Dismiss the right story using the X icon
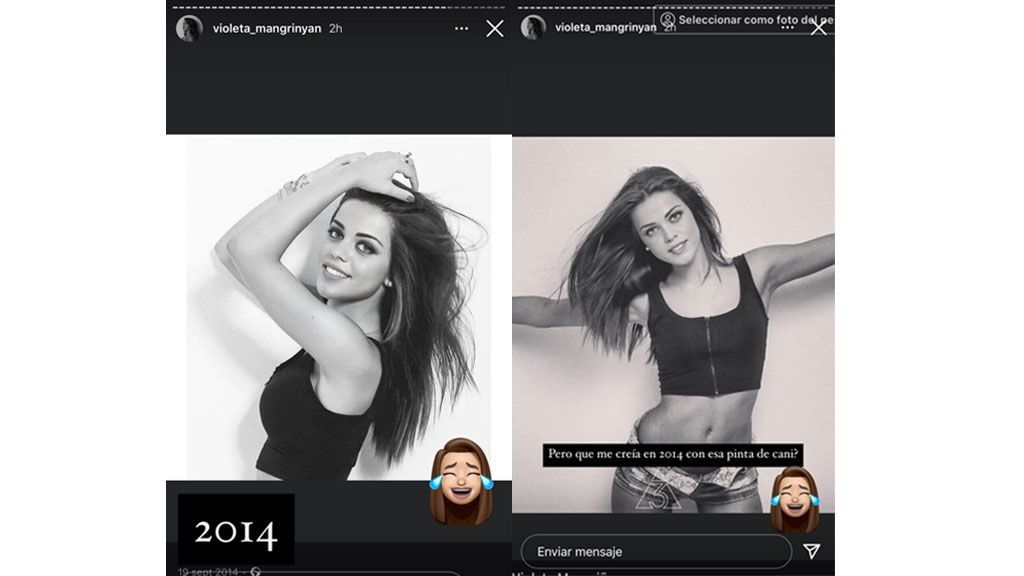 click(819, 29)
